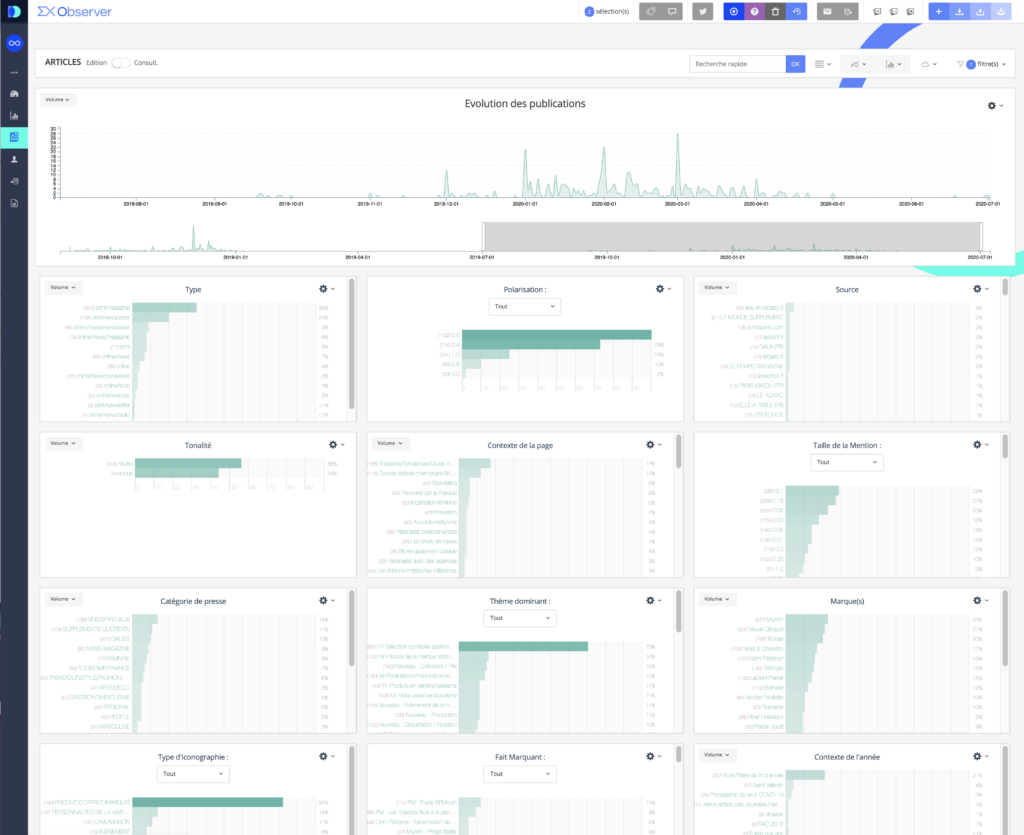Click the OK search button
1024x835 pixels.
[x=796, y=64]
